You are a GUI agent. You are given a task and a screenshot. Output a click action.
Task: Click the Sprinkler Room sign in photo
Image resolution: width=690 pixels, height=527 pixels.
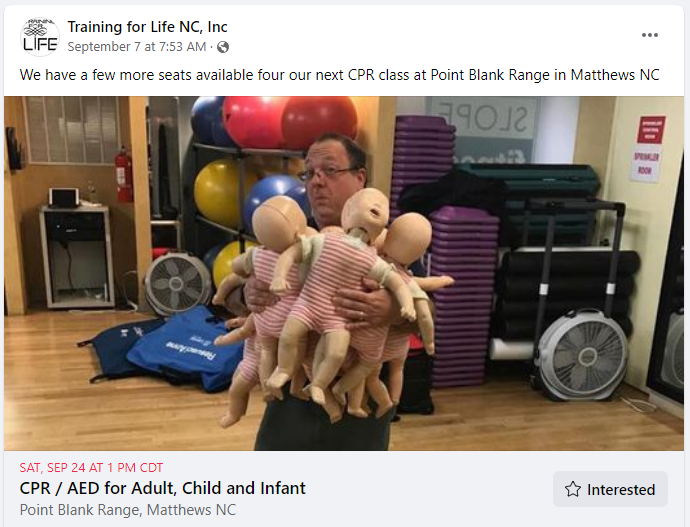[x=646, y=164]
